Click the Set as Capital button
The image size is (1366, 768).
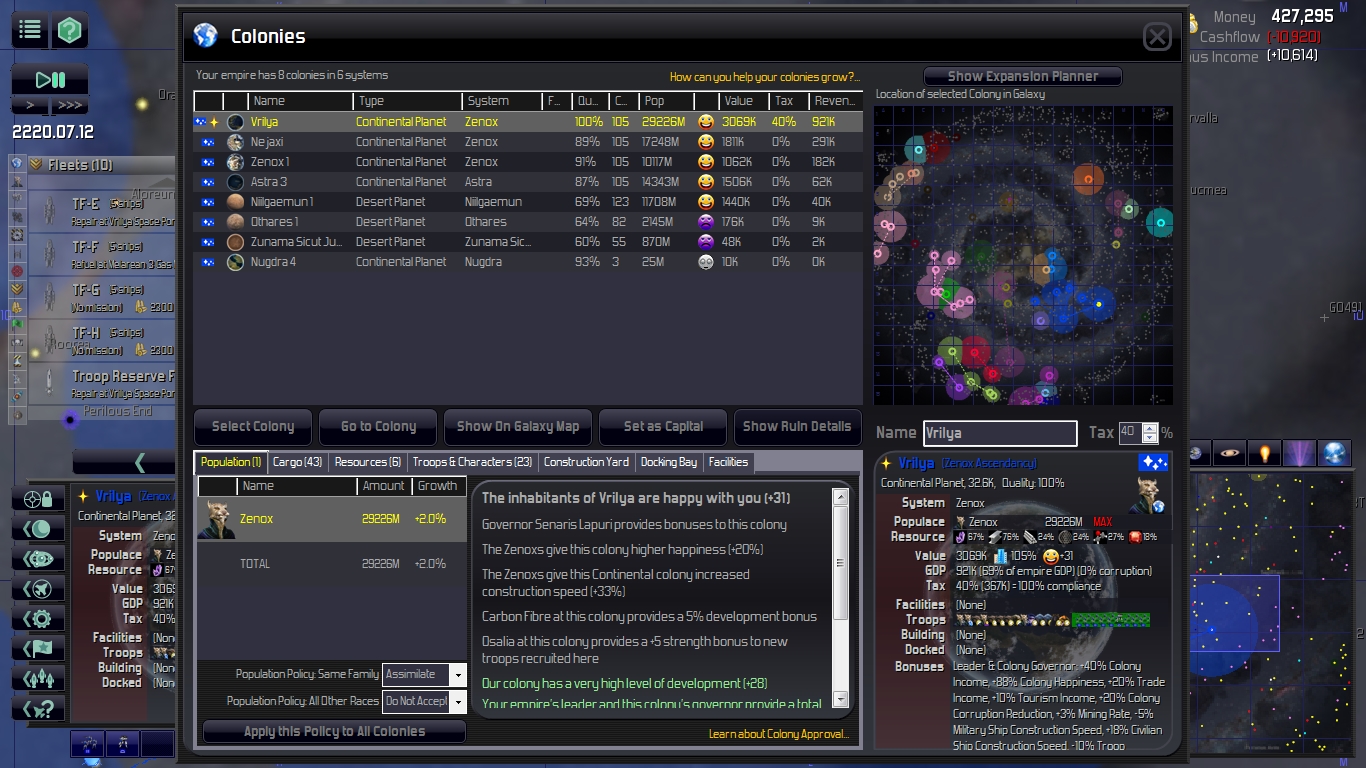point(663,426)
